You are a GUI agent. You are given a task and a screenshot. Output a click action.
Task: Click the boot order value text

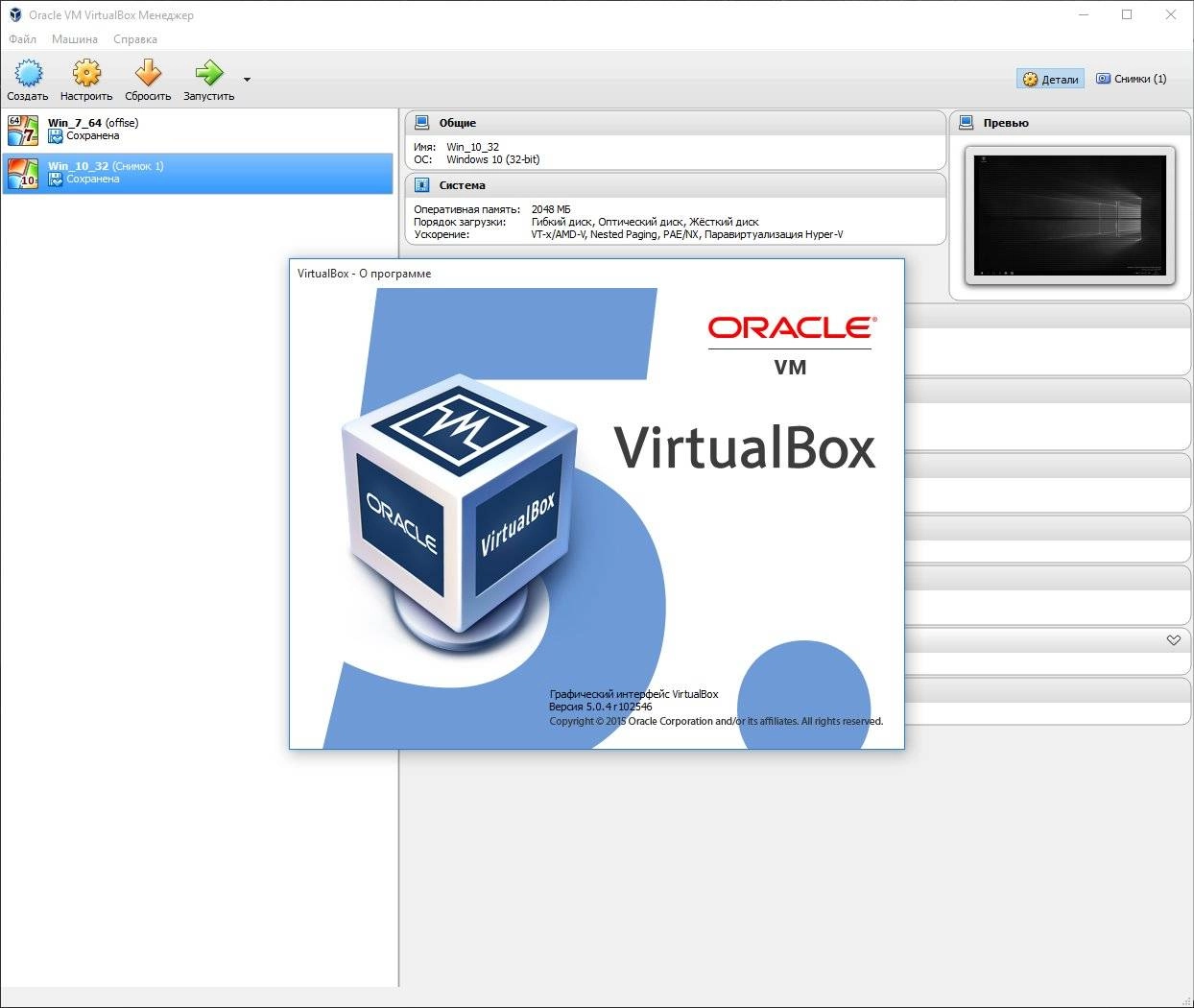[645, 222]
